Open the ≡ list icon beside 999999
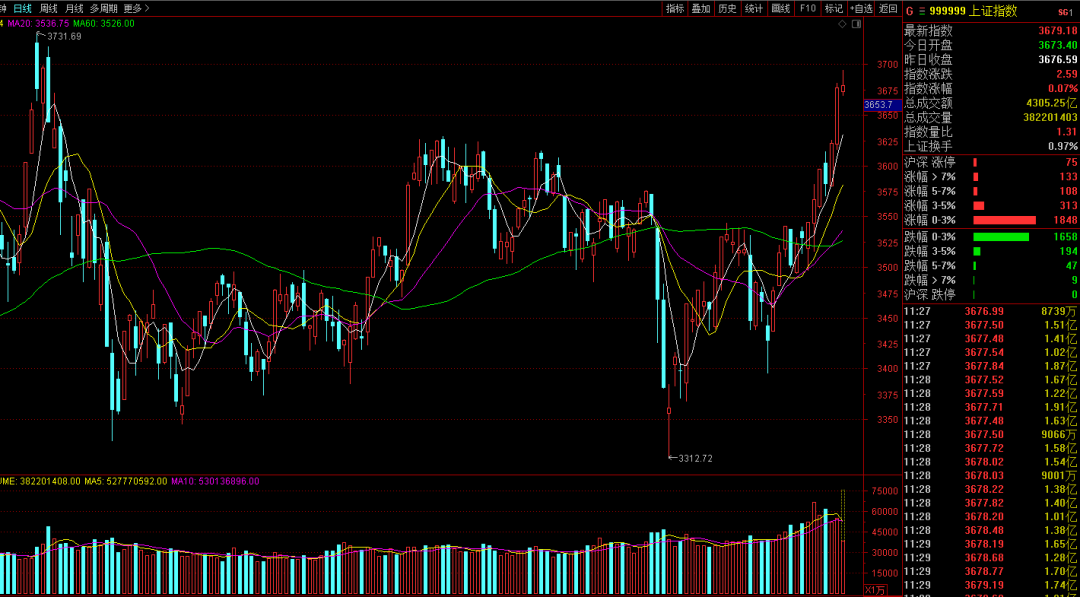 click(x=921, y=10)
